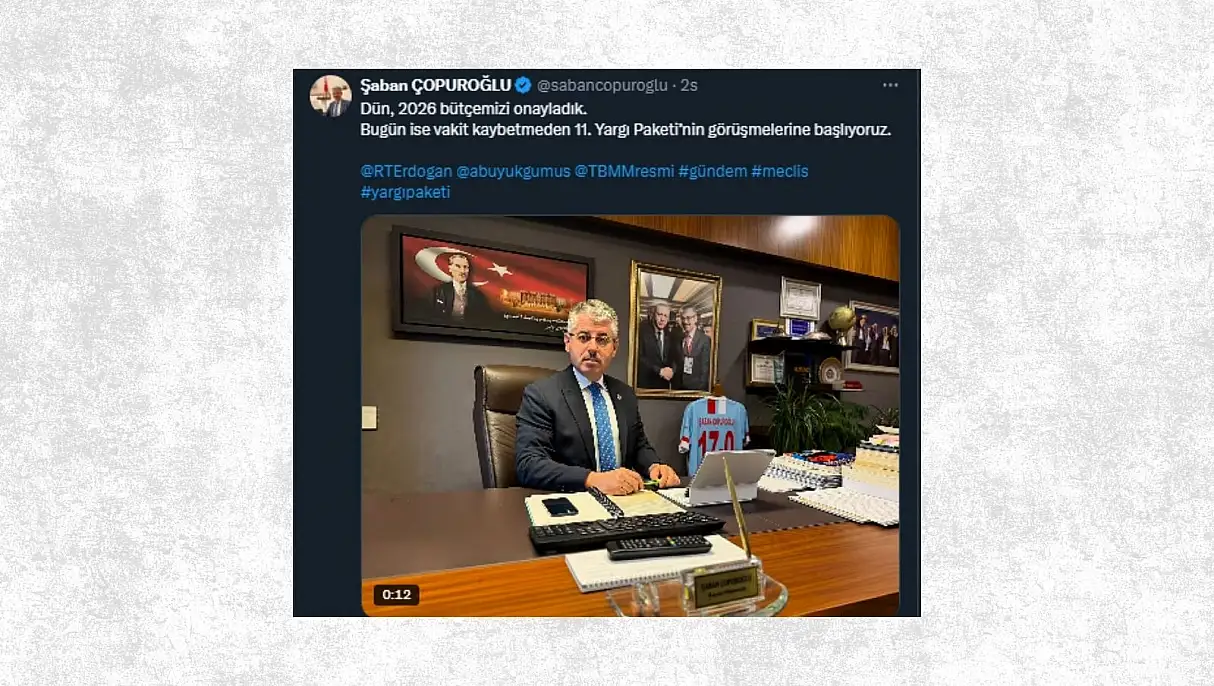The height and width of the screenshot is (686, 1214).
Task: Click the 2s tweet timestamp
Action: [x=689, y=85]
